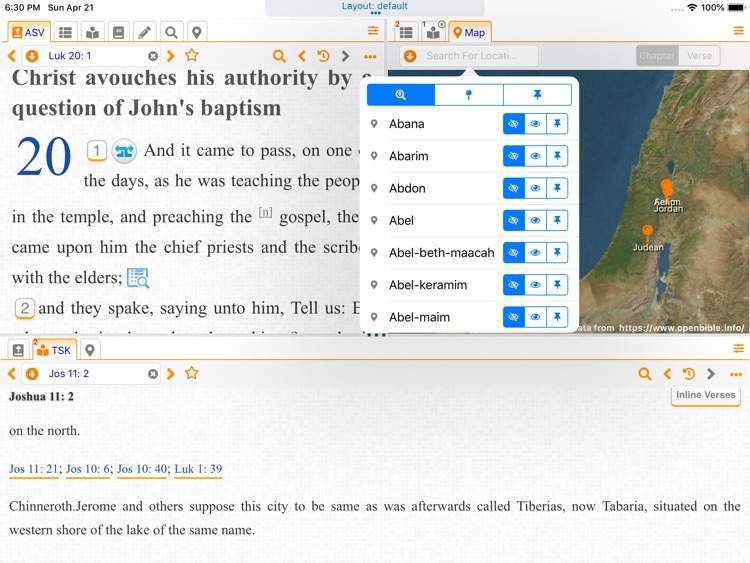
Task: Hide the Abdon location on the map
Action: coord(514,188)
